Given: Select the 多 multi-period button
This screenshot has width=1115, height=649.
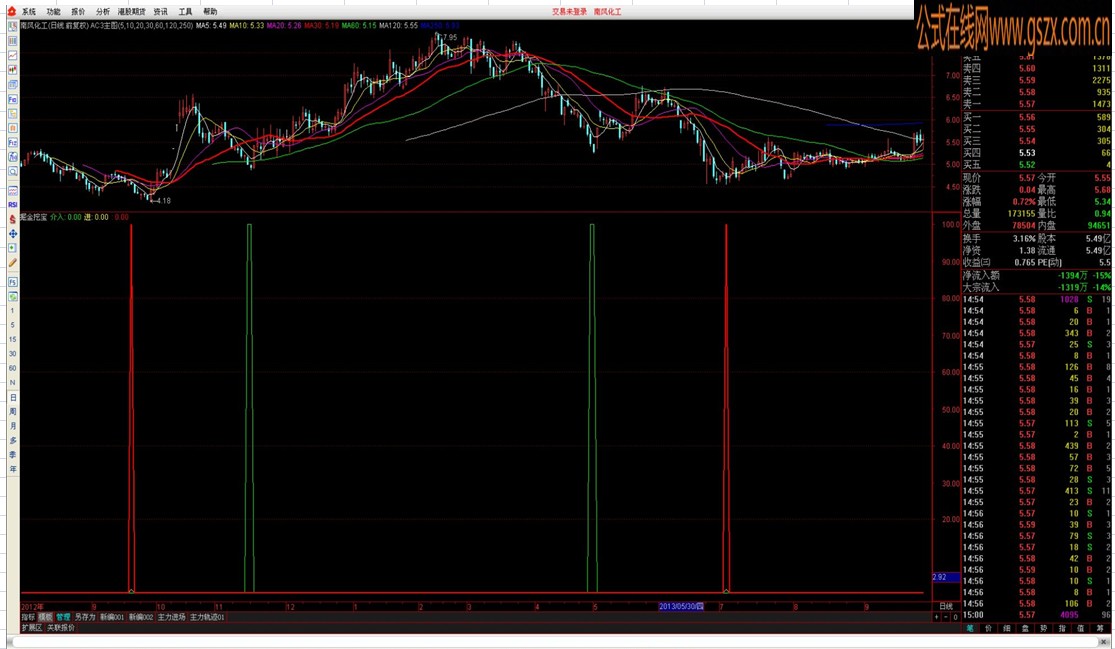Looking at the screenshot, I should [13, 441].
